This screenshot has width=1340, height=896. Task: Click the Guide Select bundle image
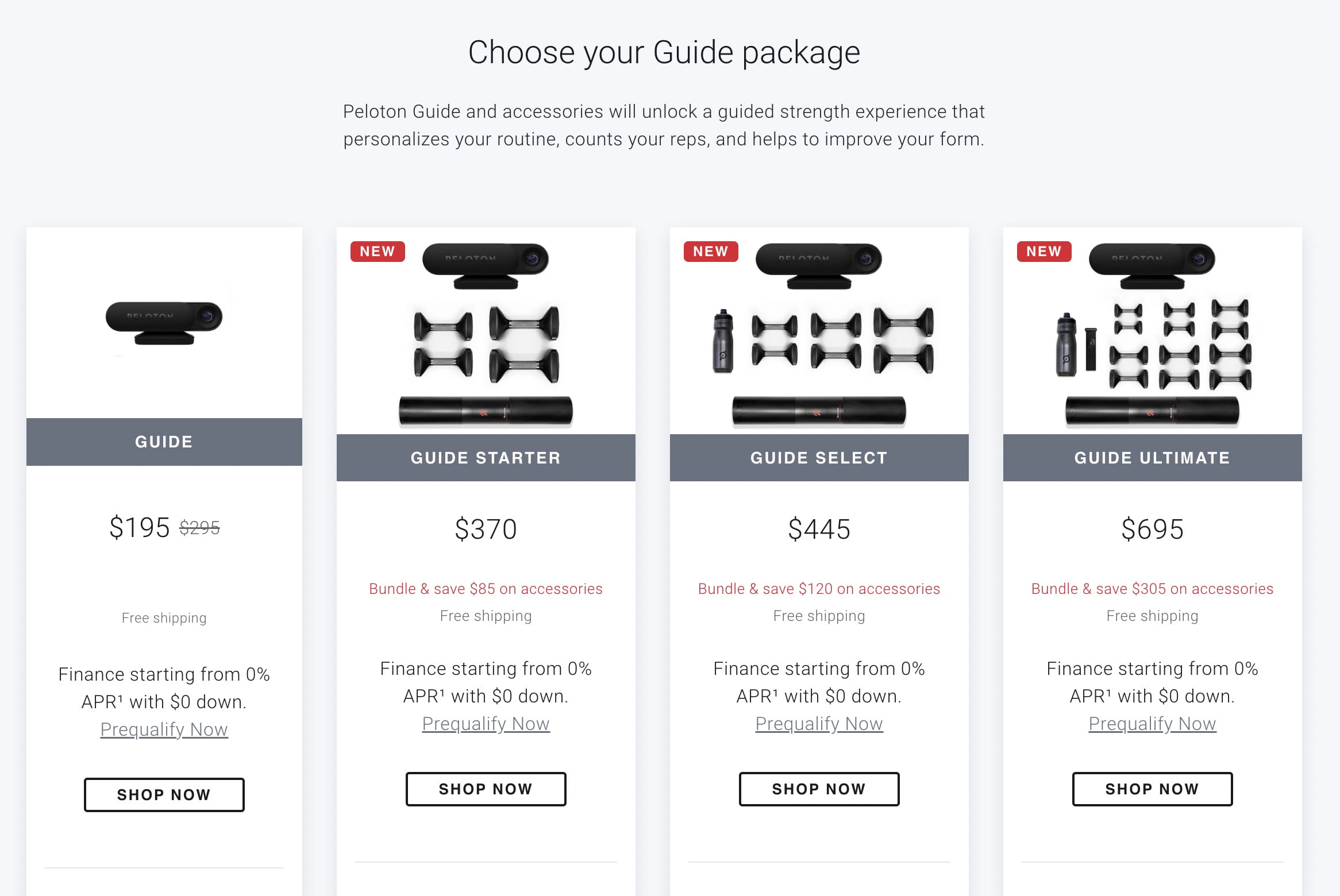click(x=819, y=333)
